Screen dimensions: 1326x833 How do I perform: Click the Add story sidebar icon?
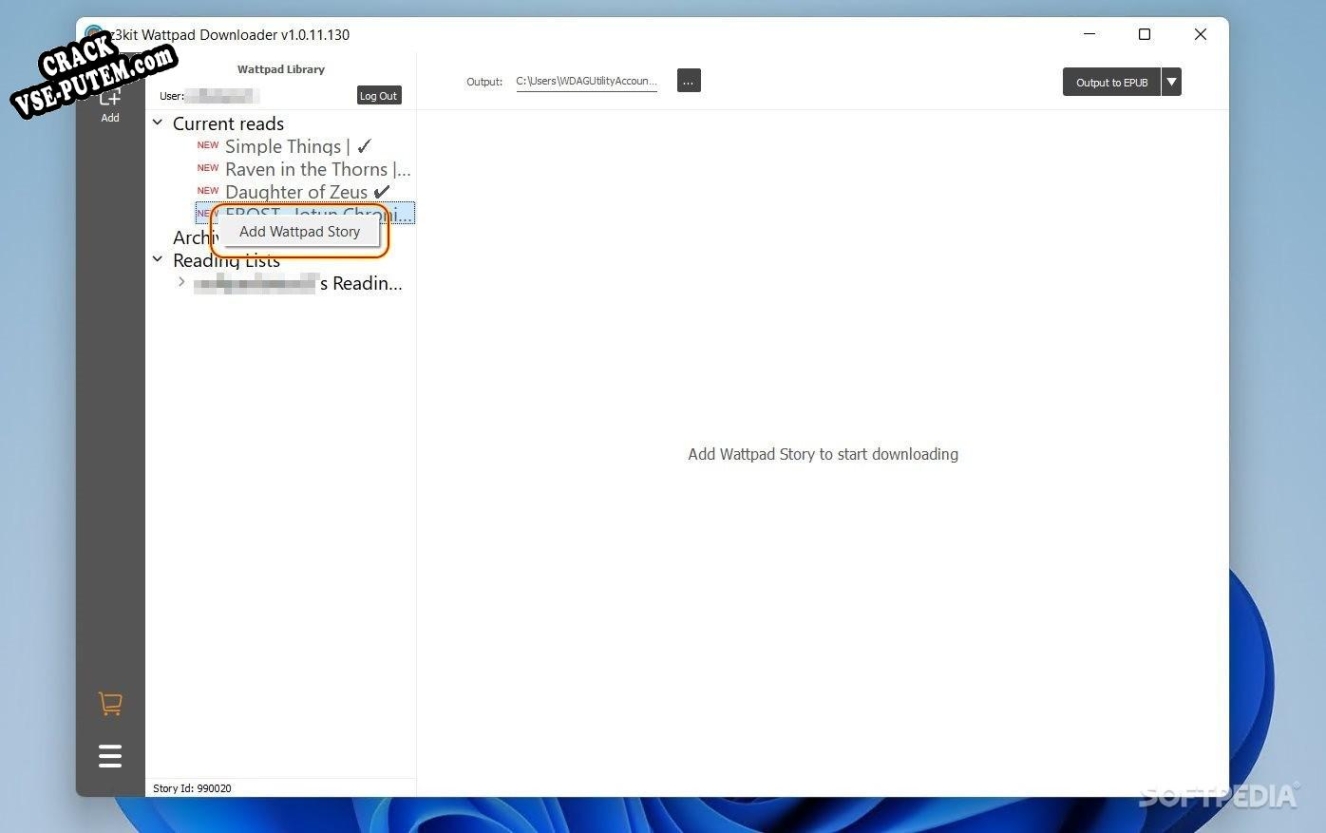[110, 105]
